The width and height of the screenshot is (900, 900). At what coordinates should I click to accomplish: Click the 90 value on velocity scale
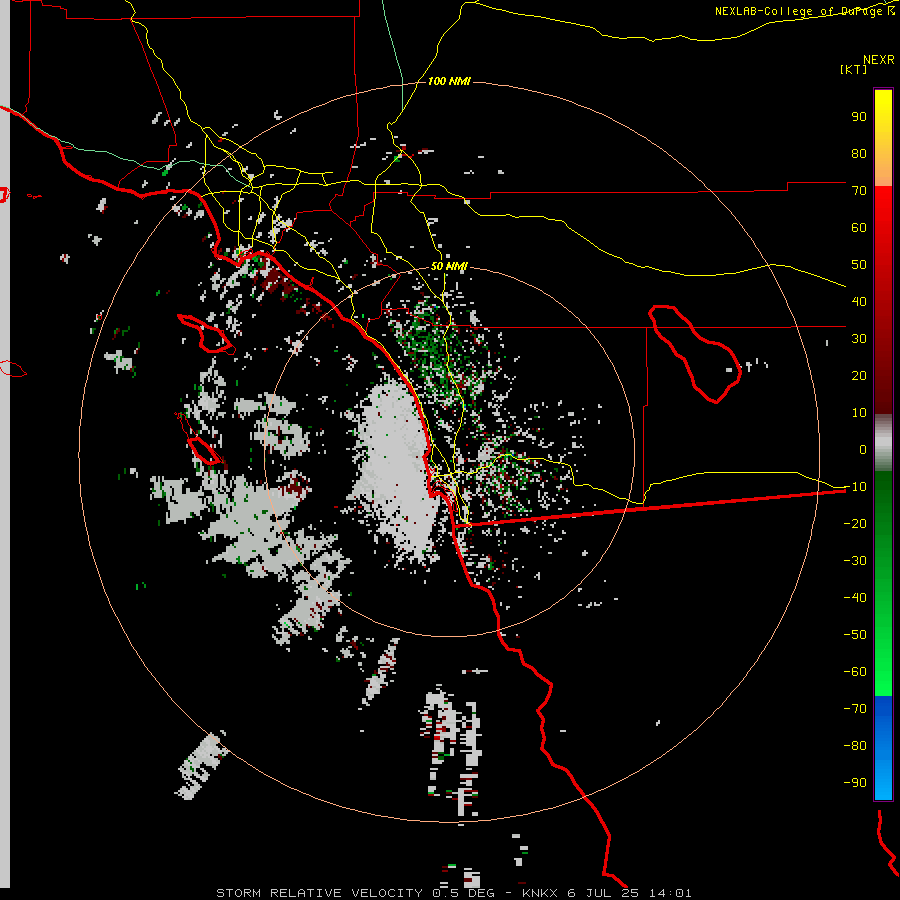tap(859, 117)
